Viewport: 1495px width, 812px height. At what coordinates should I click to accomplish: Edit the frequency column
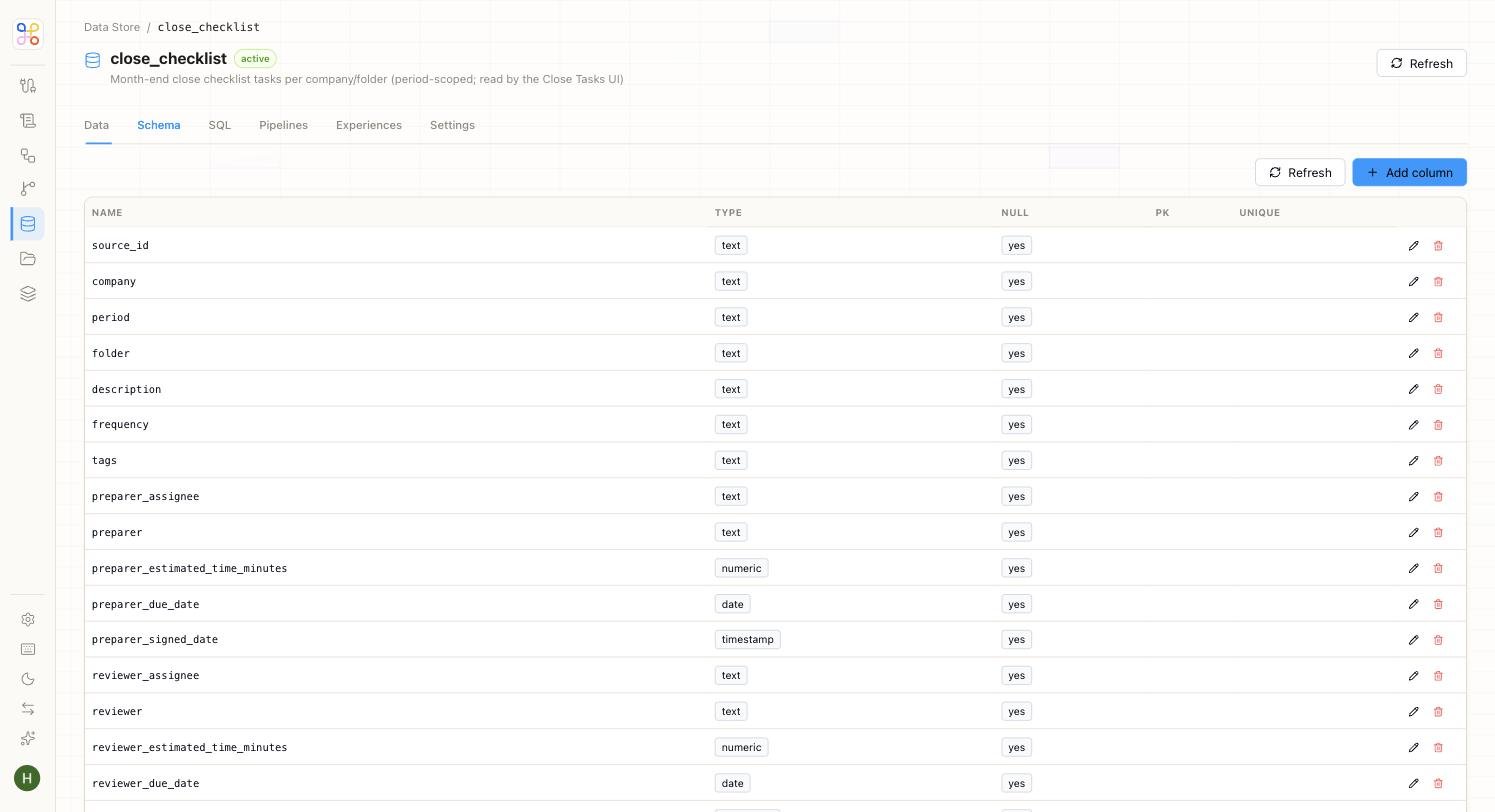click(x=1413, y=425)
